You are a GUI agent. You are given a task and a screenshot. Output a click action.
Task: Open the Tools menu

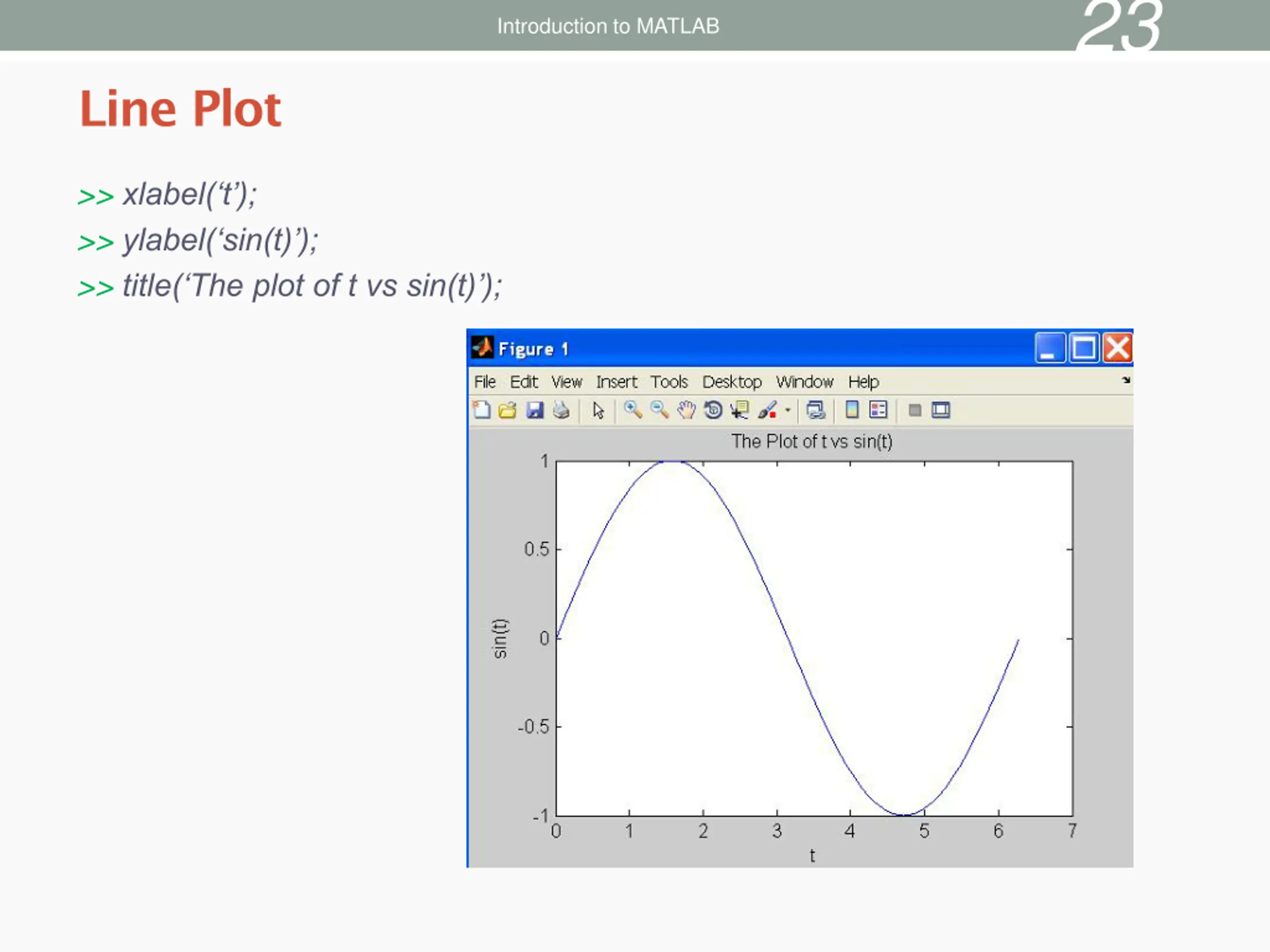669,382
